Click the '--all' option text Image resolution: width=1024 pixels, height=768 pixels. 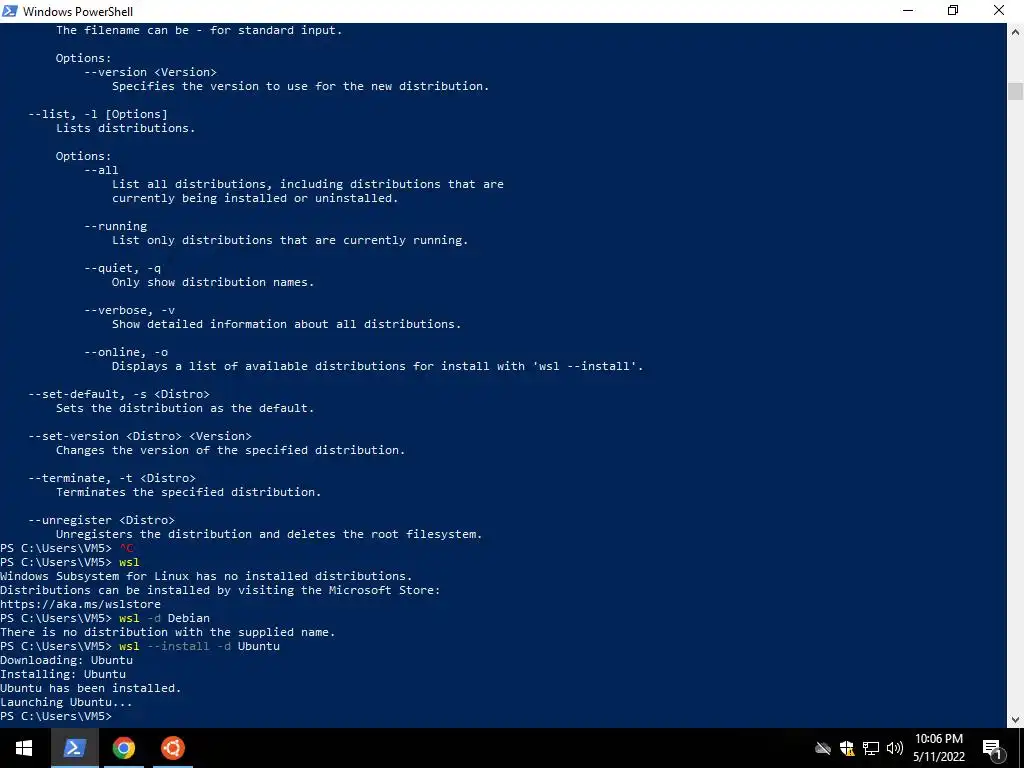click(101, 170)
